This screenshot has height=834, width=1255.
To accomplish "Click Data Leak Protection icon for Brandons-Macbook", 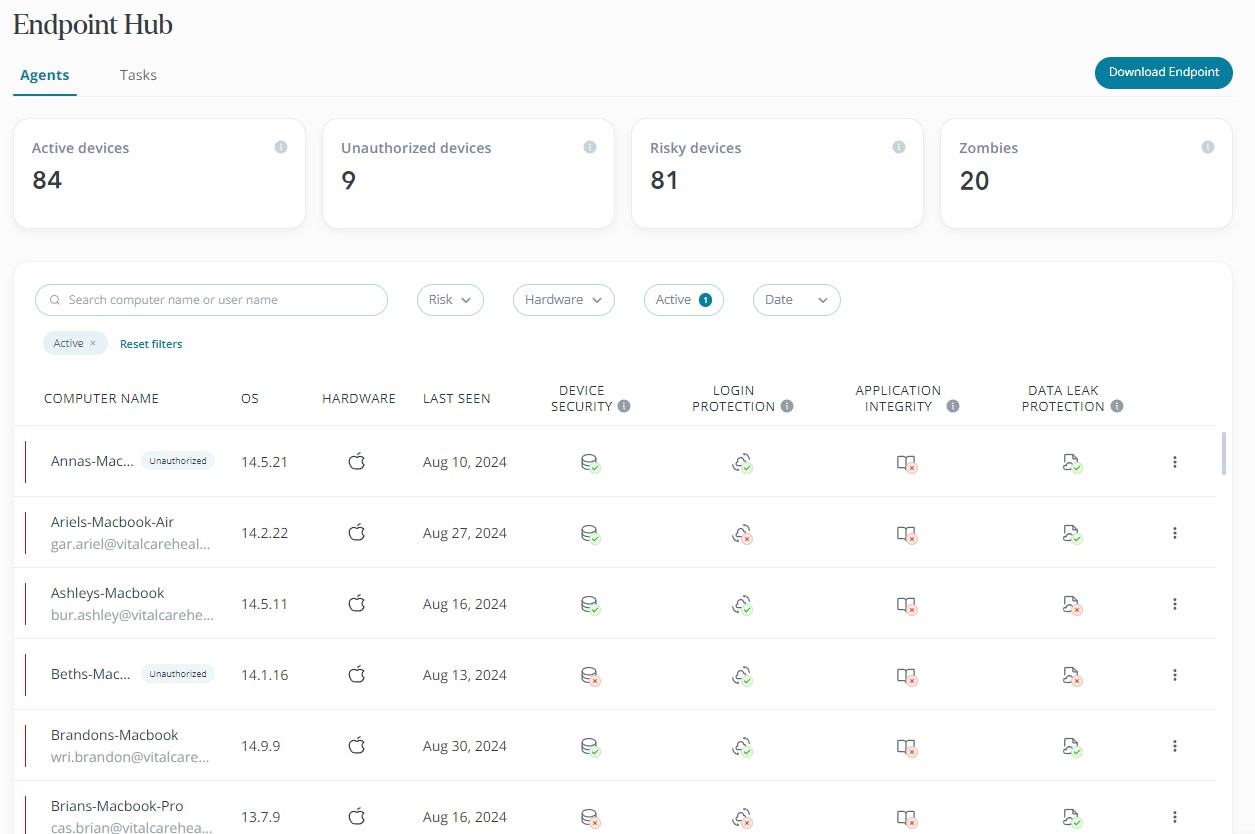I will [1073, 747].
